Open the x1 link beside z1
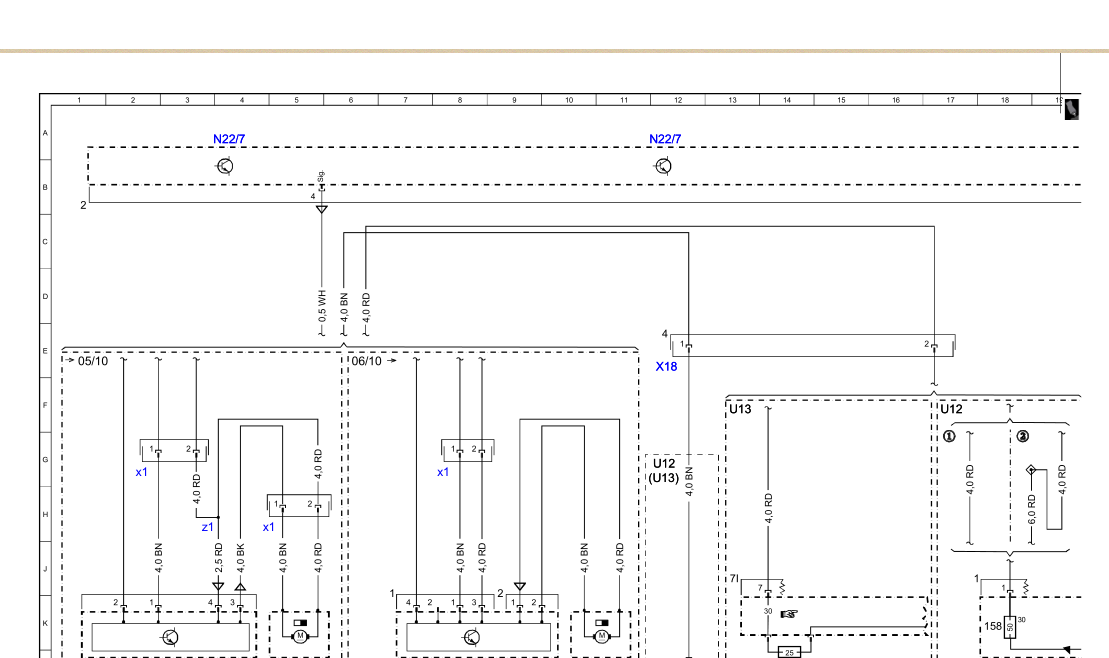Screen dimensions: 1109x658 (x=268, y=527)
